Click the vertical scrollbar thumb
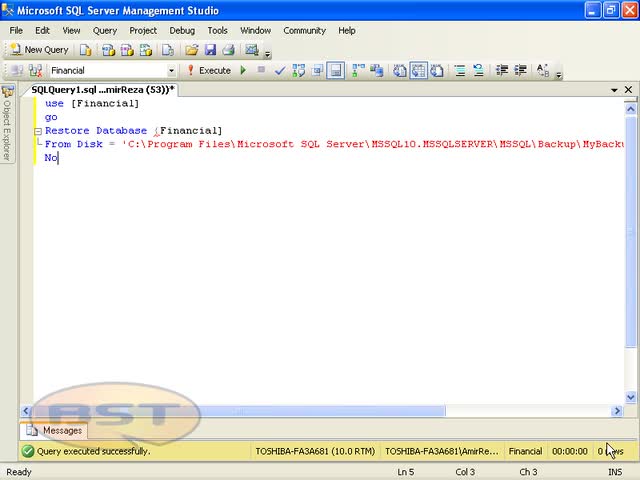640x480 pixels. click(x=630, y=231)
